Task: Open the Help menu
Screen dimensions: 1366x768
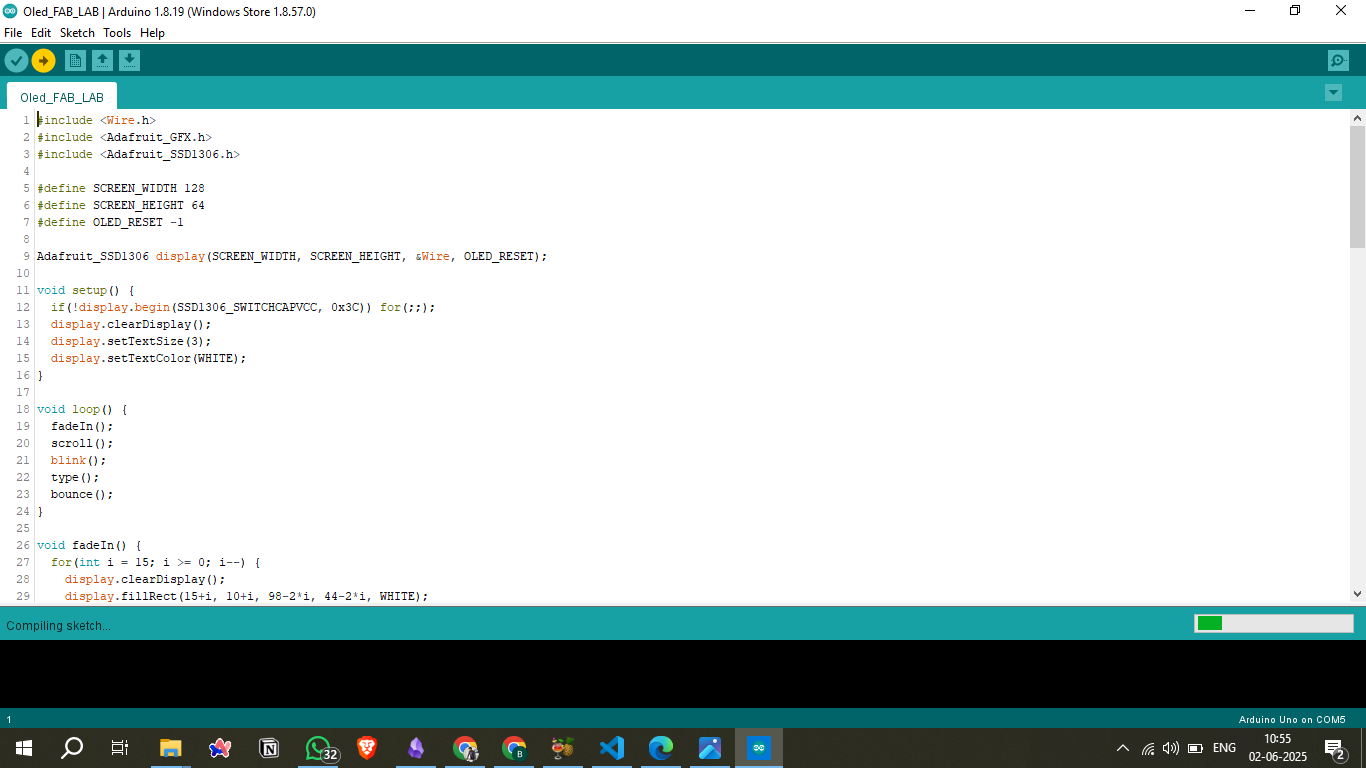Action: [152, 33]
